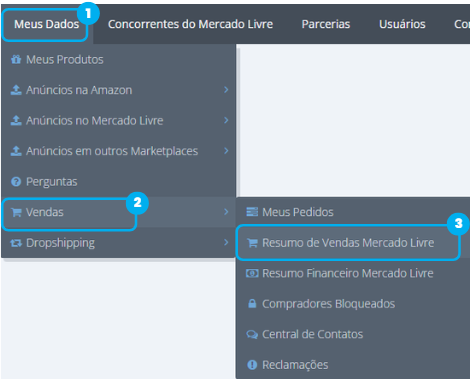The width and height of the screenshot is (470, 379).
Task: Expand the Dropshipping submenu chevron
Action: [x=226, y=242]
